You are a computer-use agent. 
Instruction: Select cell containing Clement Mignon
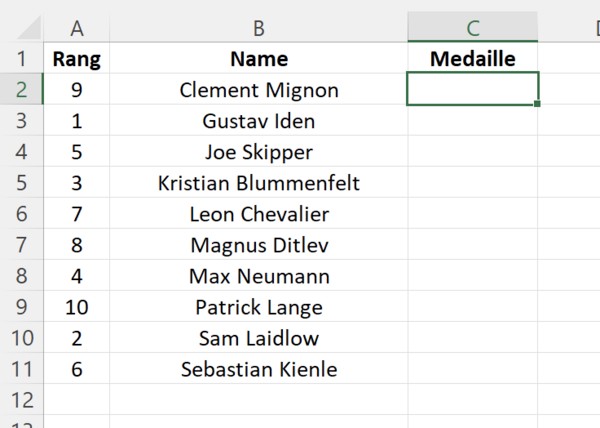tap(259, 89)
